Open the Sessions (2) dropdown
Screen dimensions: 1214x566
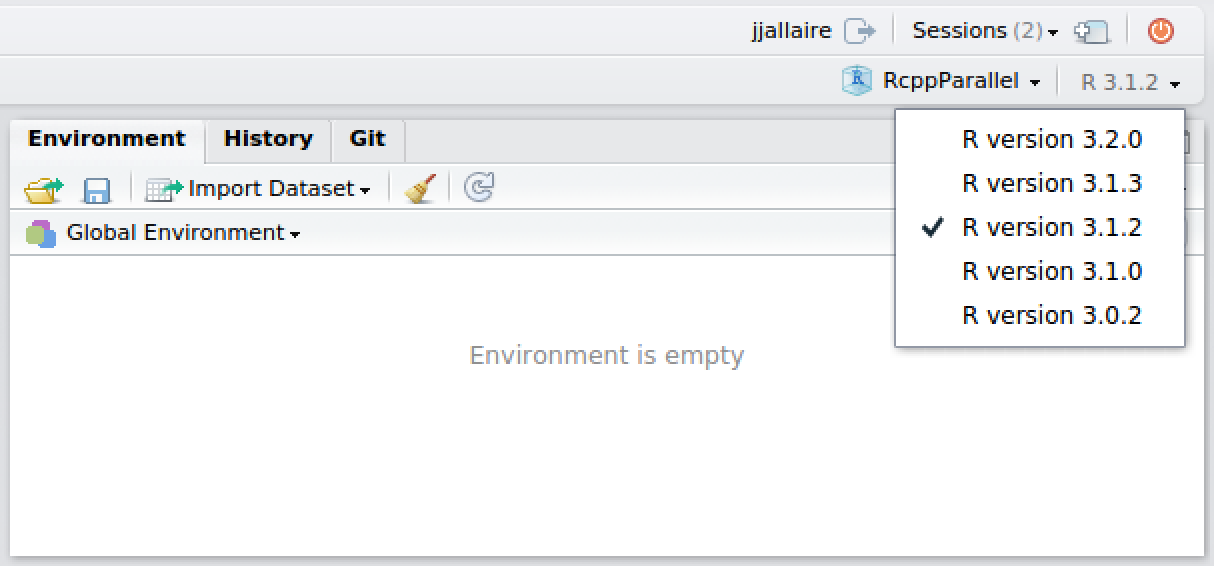click(x=985, y=31)
